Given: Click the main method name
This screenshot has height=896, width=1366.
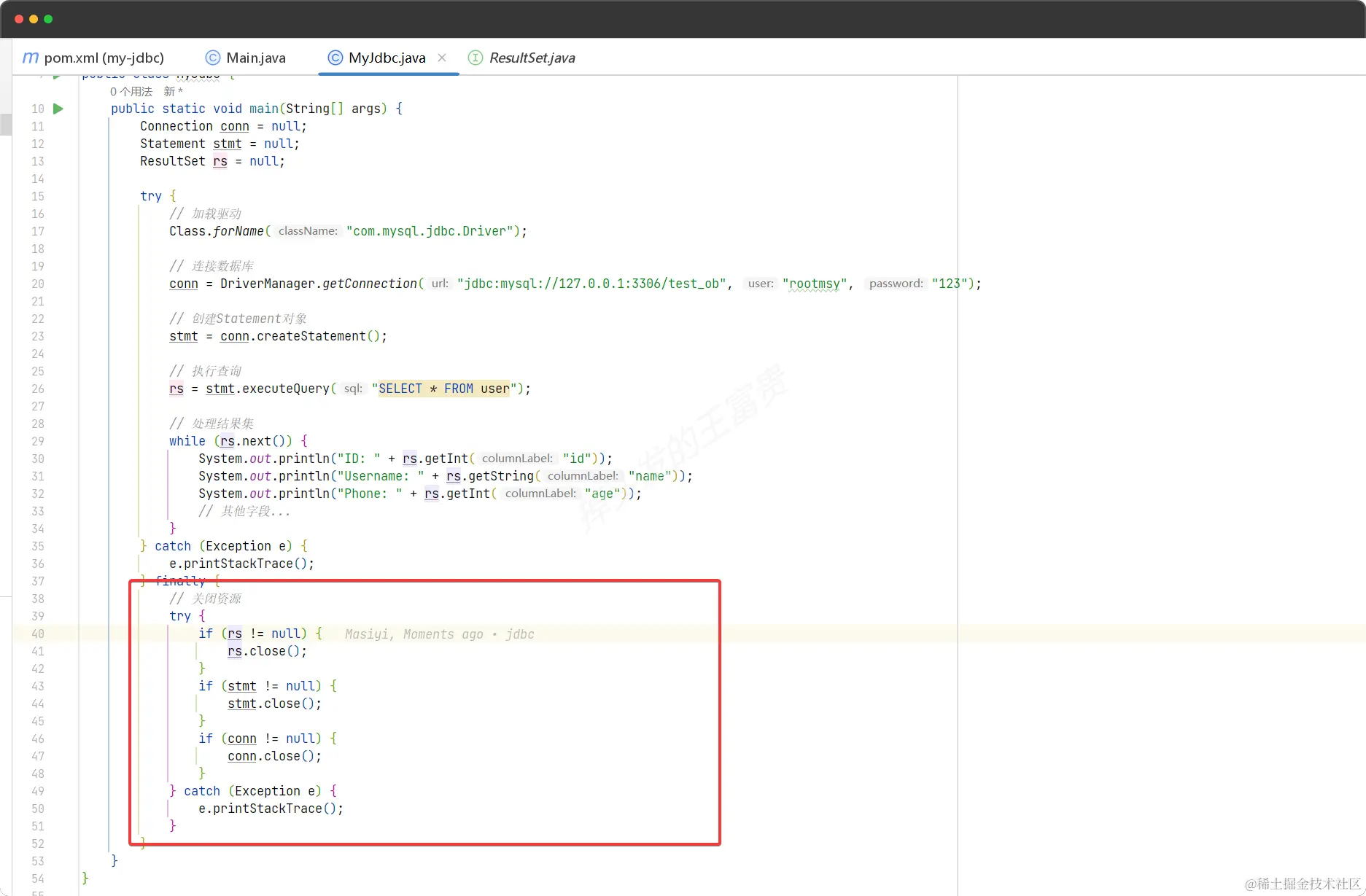Looking at the screenshot, I should tap(264, 109).
